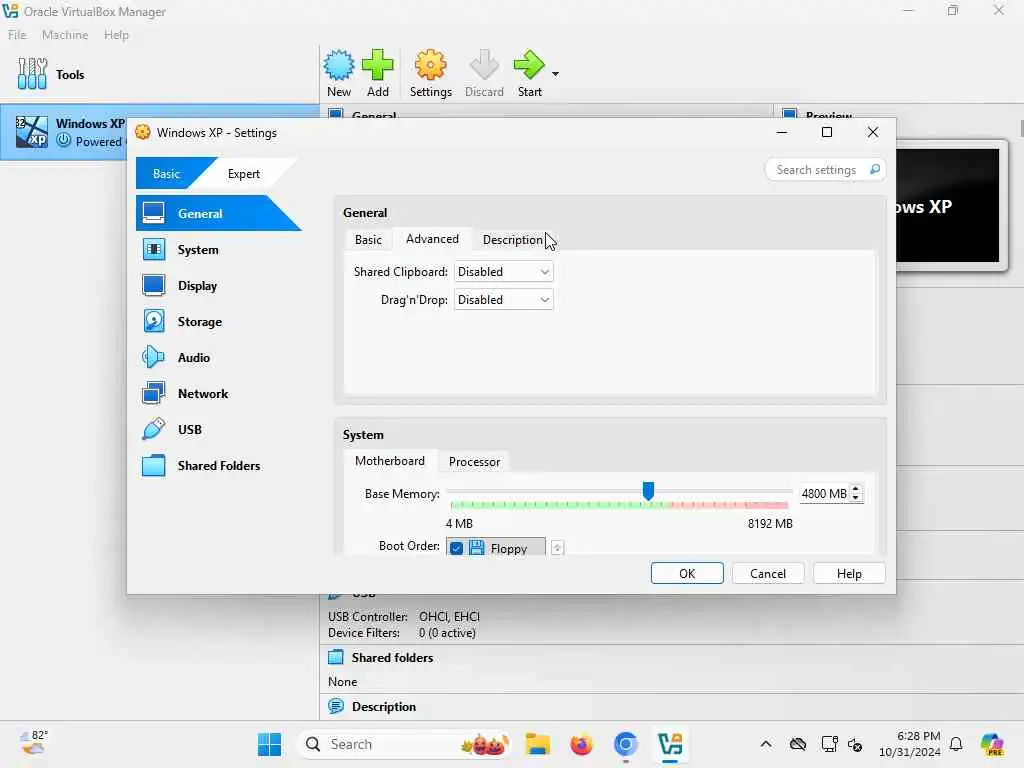Click the boot order move button beside Floppy
Screen dimensions: 1024x768
pyautogui.click(x=557, y=548)
